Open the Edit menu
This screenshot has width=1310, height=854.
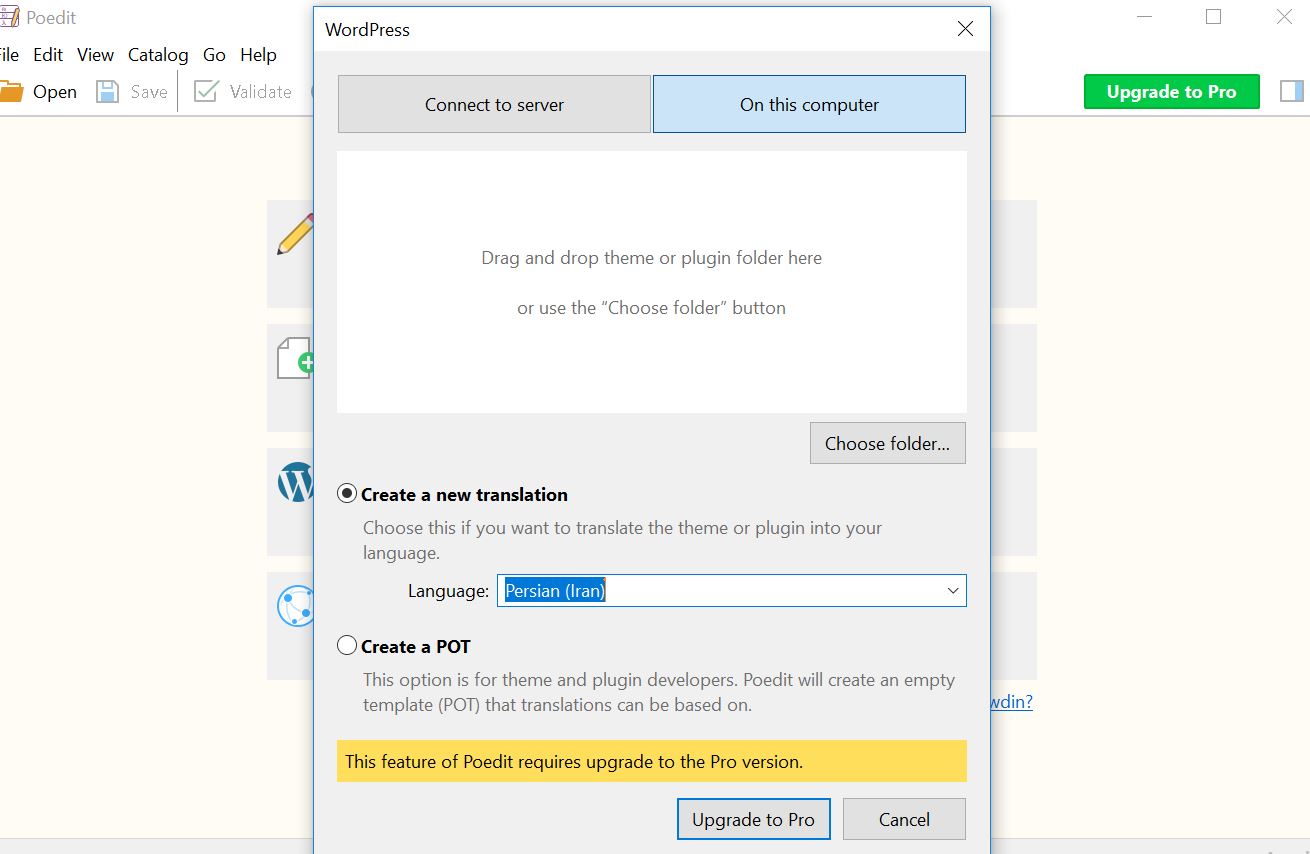point(48,55)
